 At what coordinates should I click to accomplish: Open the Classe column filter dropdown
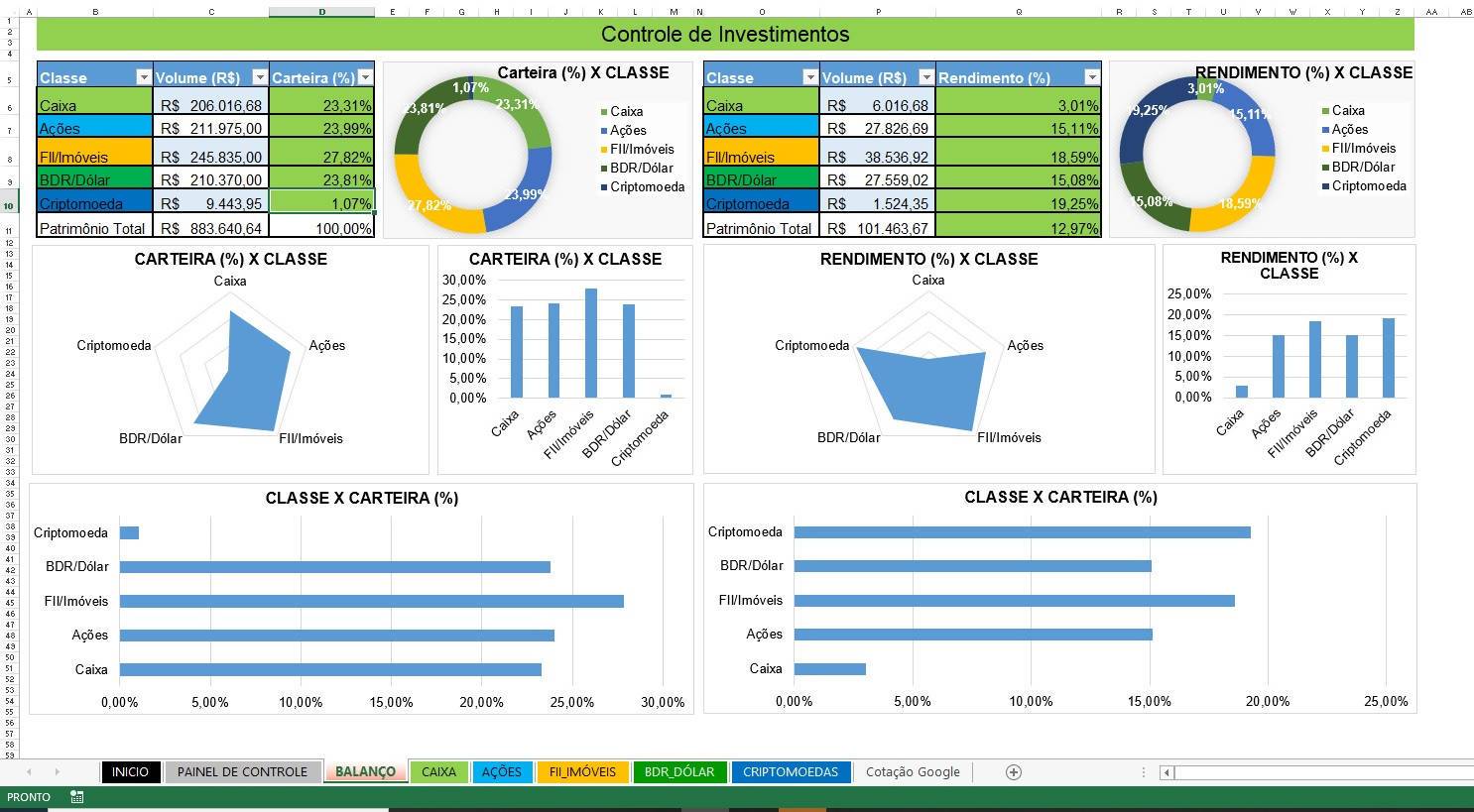click(144, 76)
